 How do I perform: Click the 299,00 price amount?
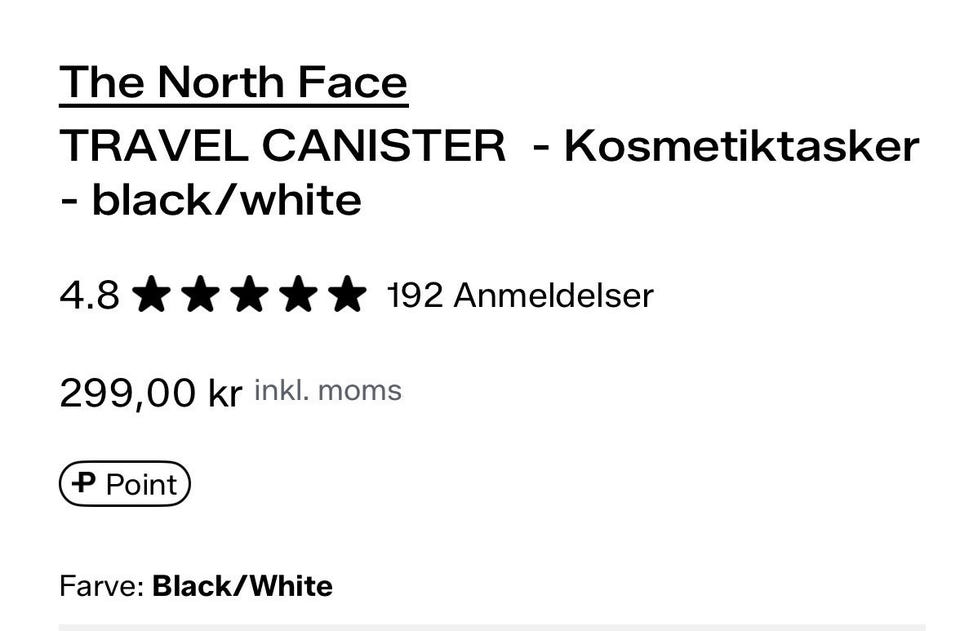[x=128, y=392]
